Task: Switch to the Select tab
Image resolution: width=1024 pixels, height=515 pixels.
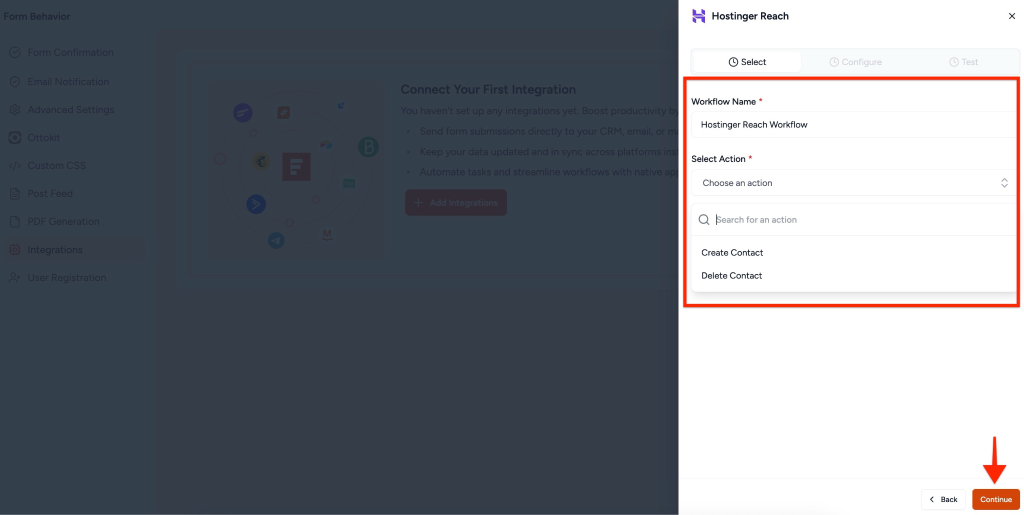Action: (x=747, y=62)
